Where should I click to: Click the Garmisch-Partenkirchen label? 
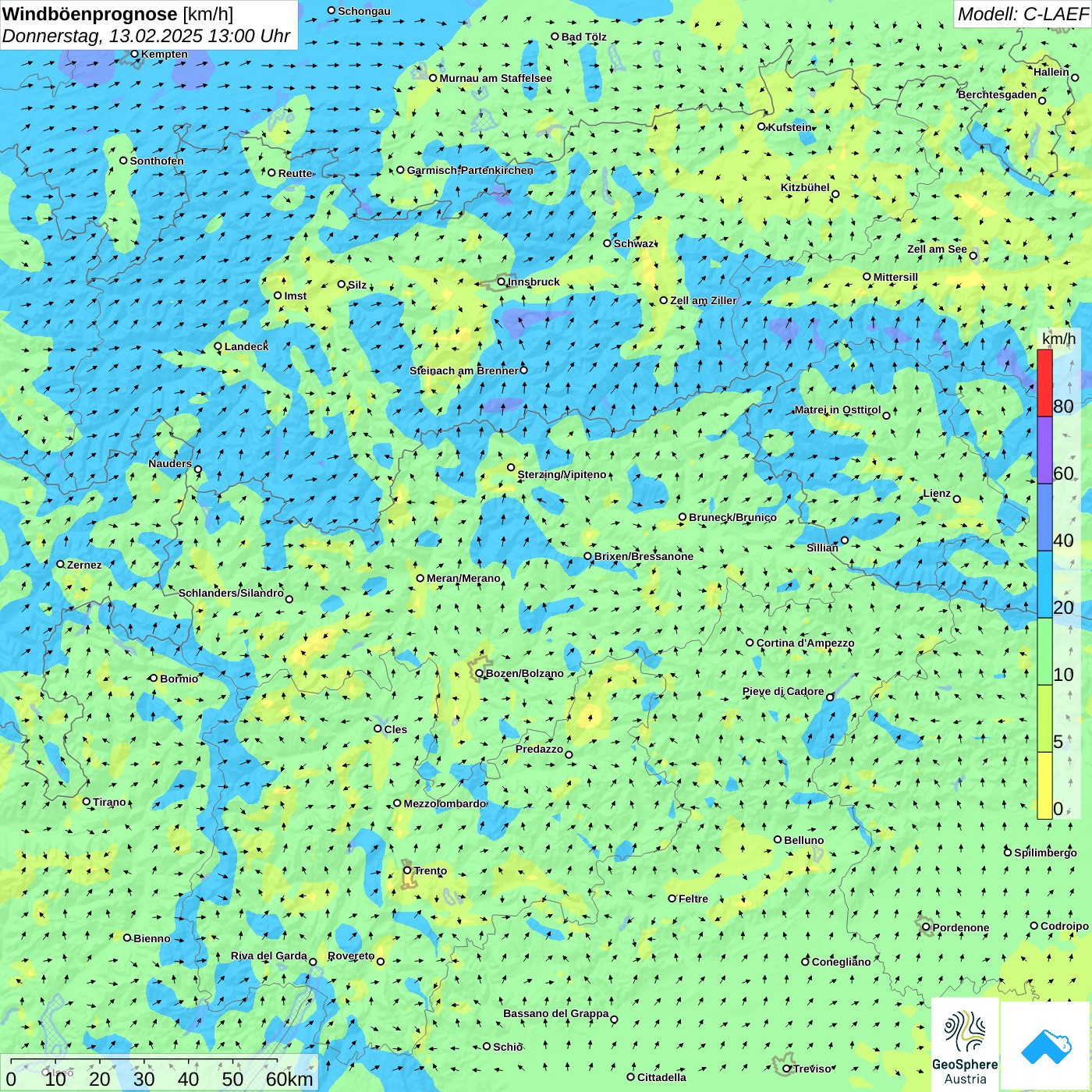click(470, 170)
